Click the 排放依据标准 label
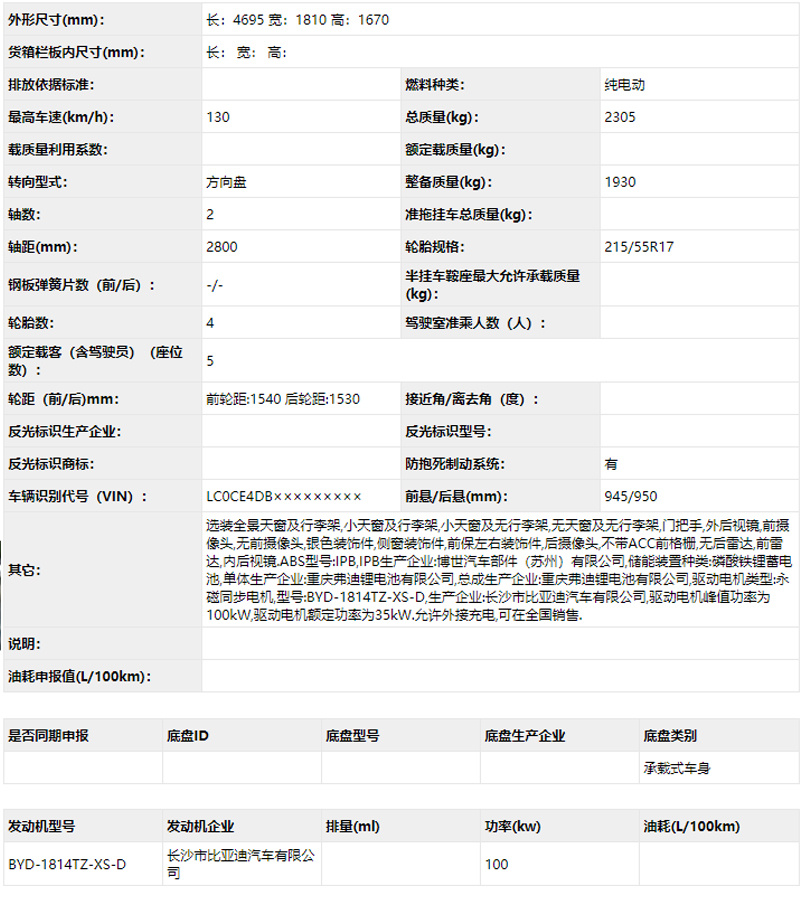The image size is (800, 900). tap(51, 85)
